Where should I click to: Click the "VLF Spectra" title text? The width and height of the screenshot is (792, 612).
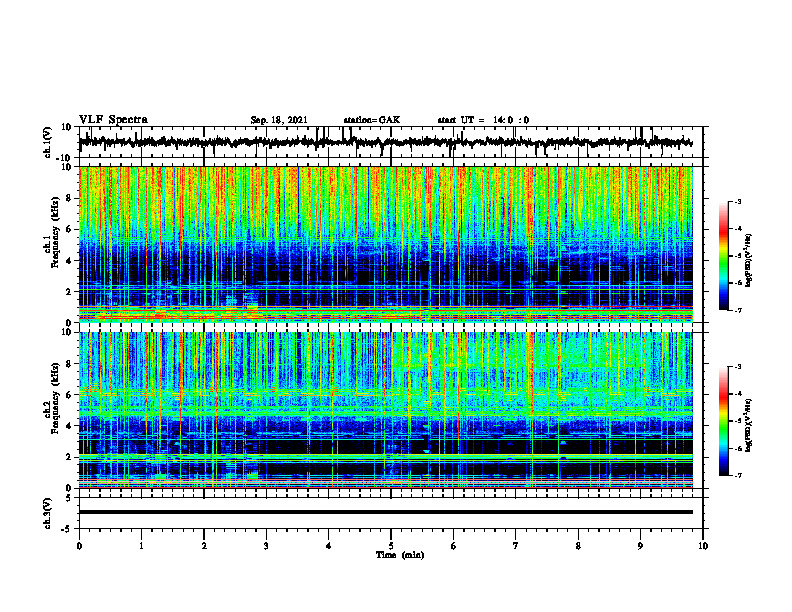pos(113,120)
